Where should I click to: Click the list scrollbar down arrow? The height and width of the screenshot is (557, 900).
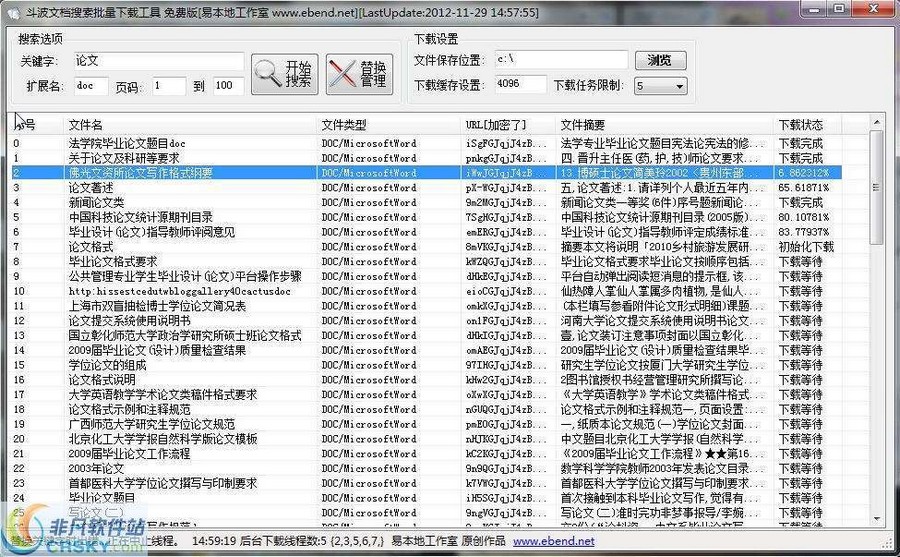(x=876, y=519)
